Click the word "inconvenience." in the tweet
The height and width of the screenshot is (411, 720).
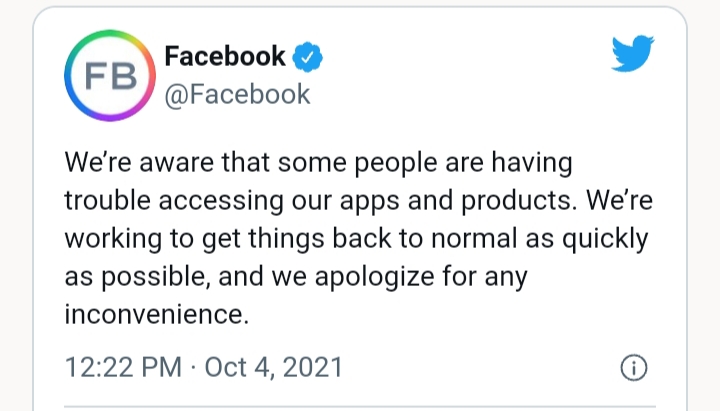(155, 313)
